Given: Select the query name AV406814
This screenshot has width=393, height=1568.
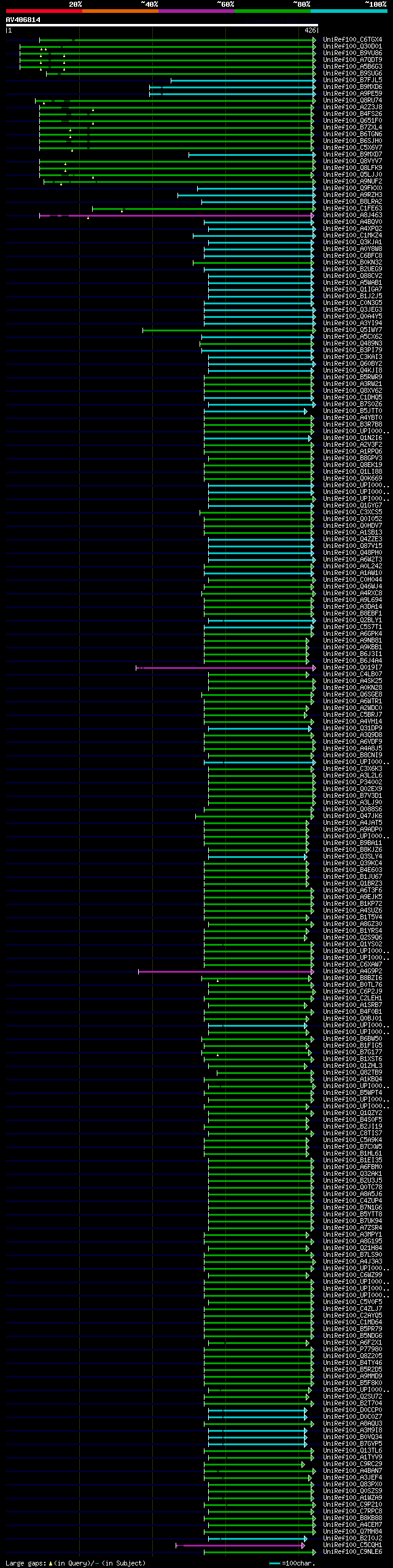Looking at the screenshot, I should [23, 20].
